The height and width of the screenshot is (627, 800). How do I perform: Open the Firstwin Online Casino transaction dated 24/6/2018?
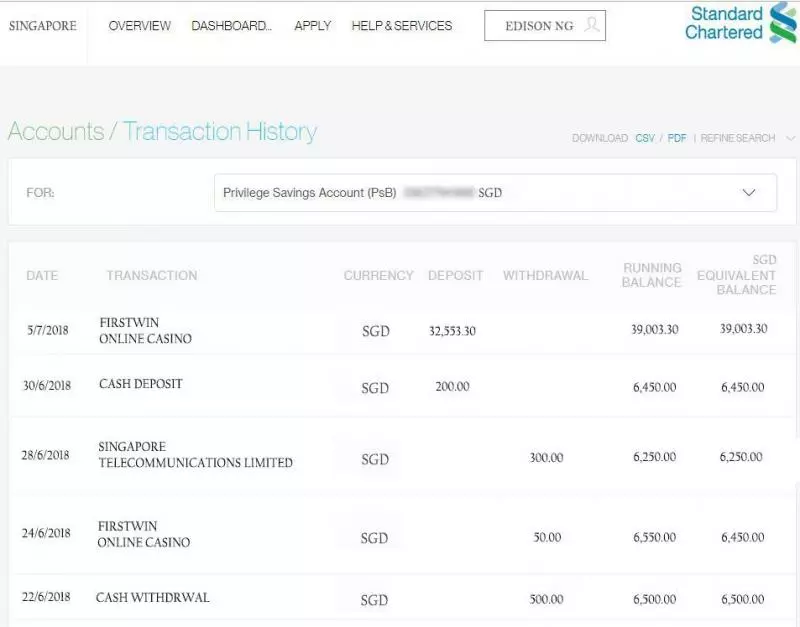[144, 534]
